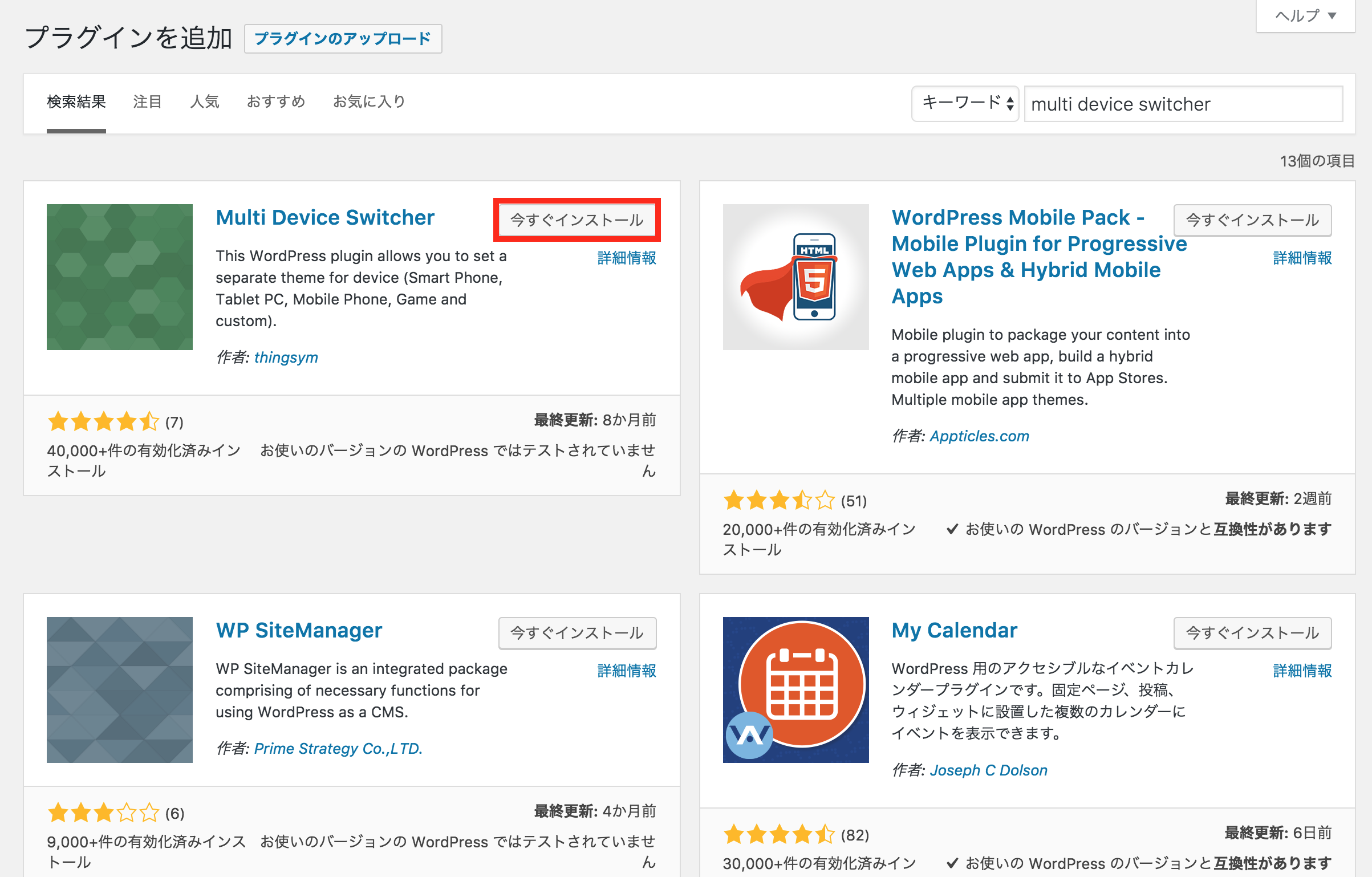Screen dimensions: 1372x877
Task: Click 最終更新: 2週前 text
Action: click(1278, 499)
